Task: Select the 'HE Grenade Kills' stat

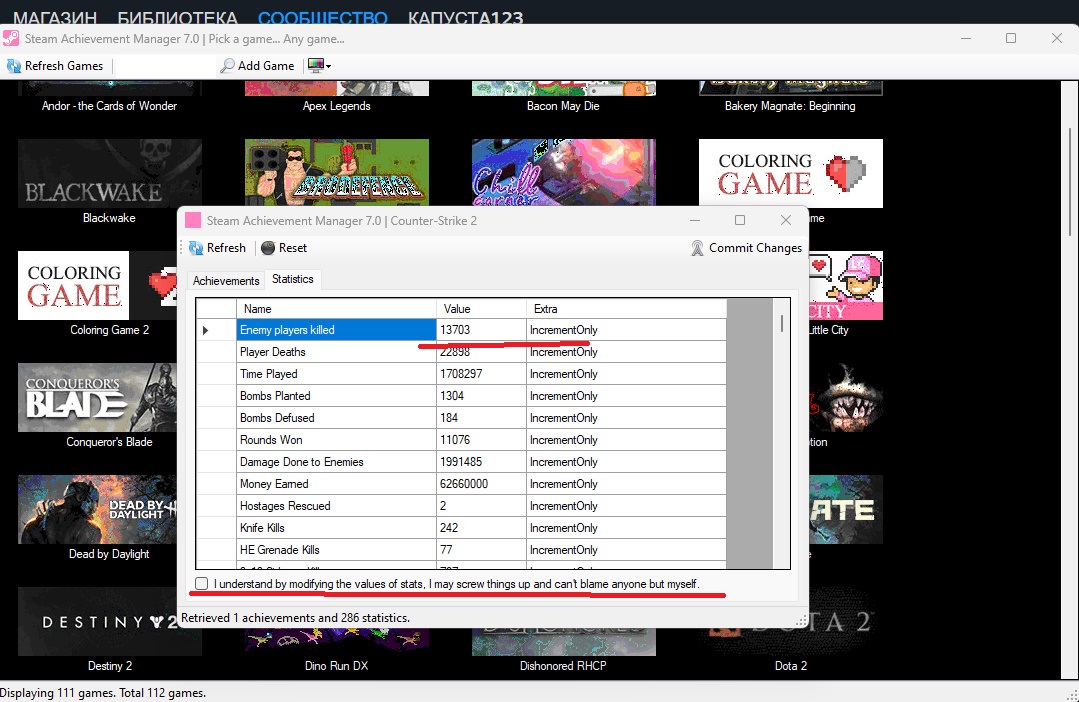Action: coord(336,550)
